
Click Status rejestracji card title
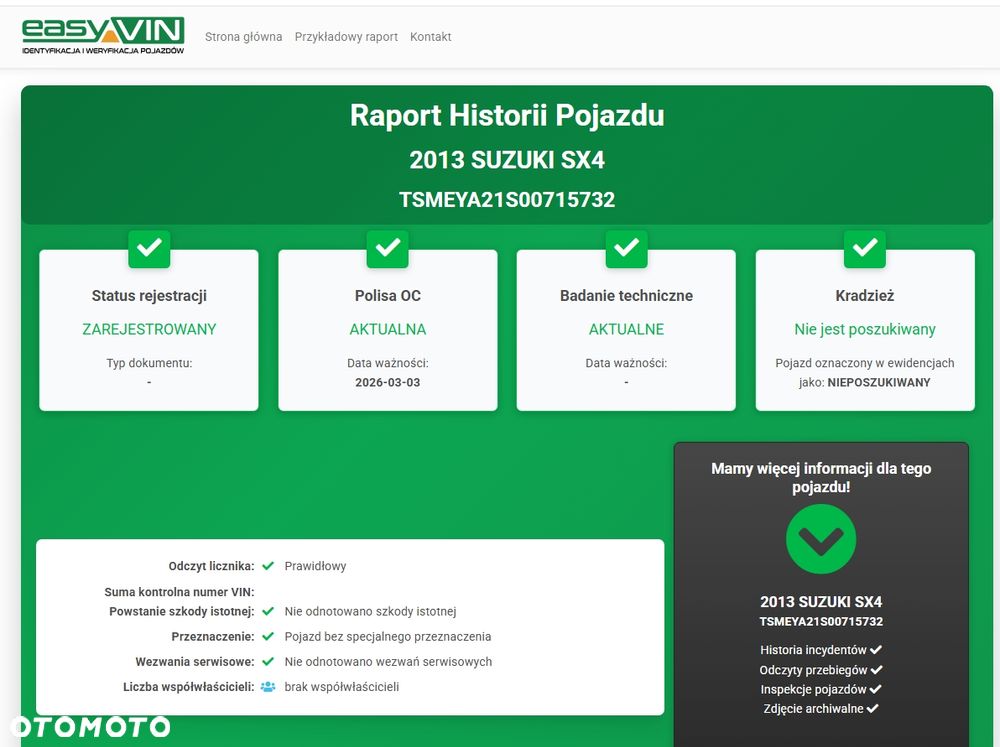pos(149,295)
